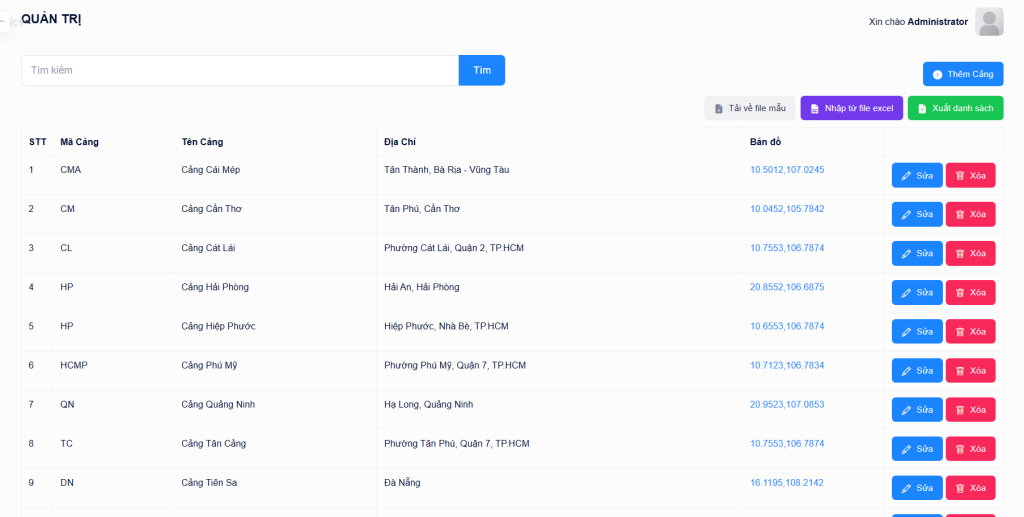This screenshot has height=517, width=1024.
Task: Click Nhập từ file excel button
Action: 851,108
